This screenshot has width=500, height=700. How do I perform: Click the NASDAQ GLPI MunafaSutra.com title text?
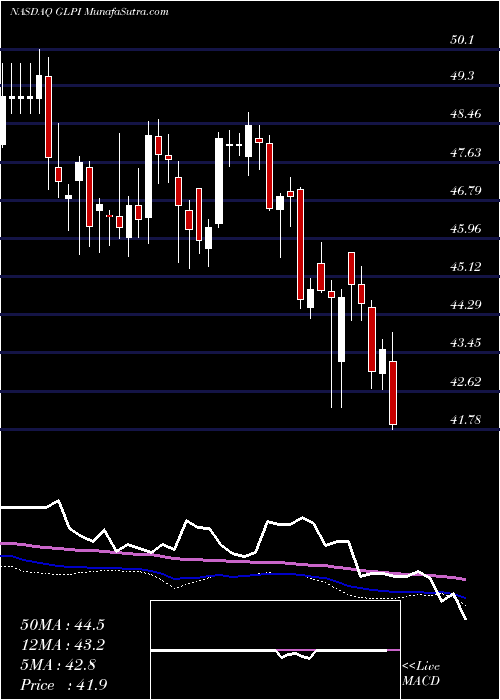[x=89, y=12]
